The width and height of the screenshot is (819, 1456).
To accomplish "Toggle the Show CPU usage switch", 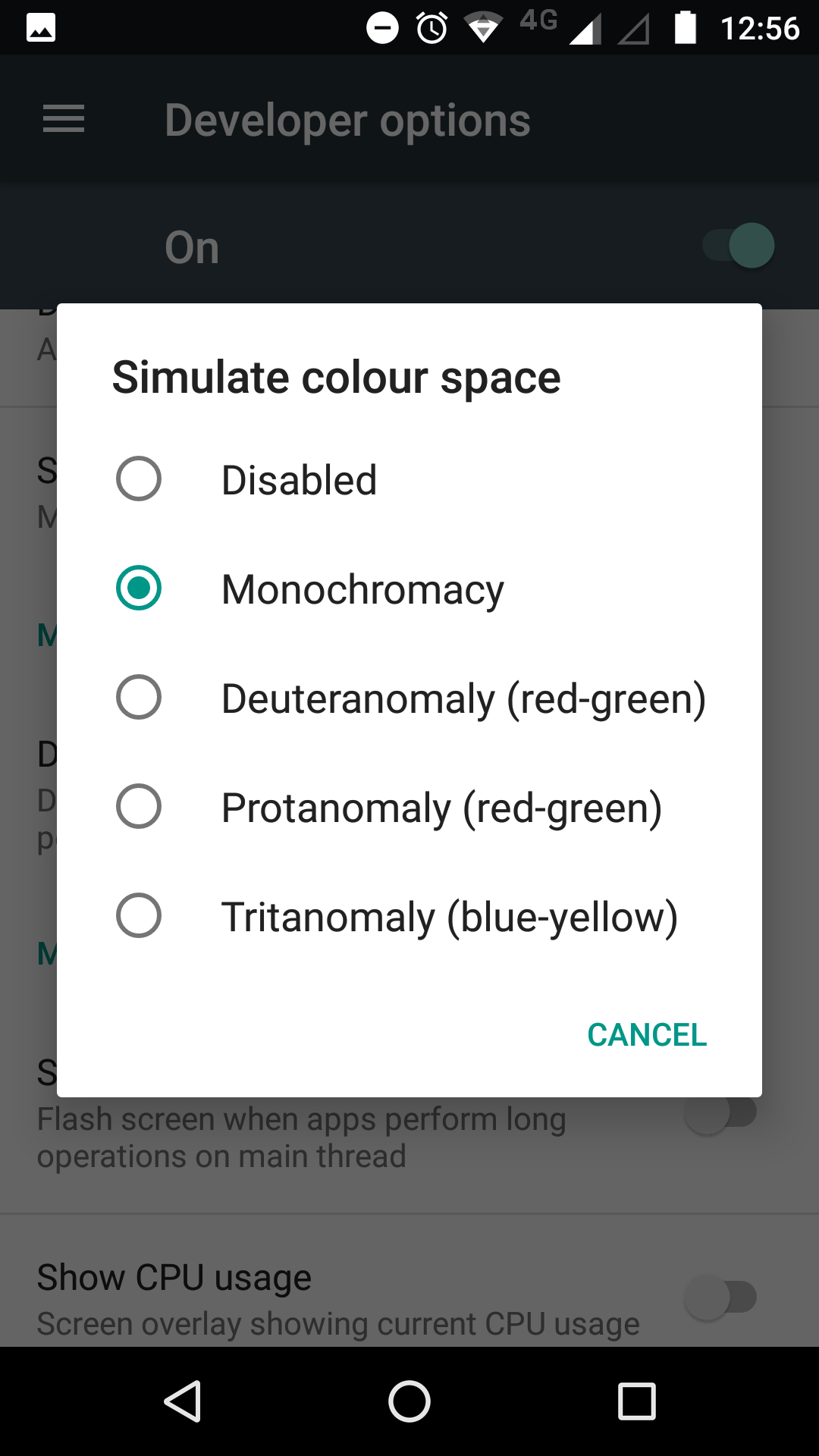I will 721,1298.
